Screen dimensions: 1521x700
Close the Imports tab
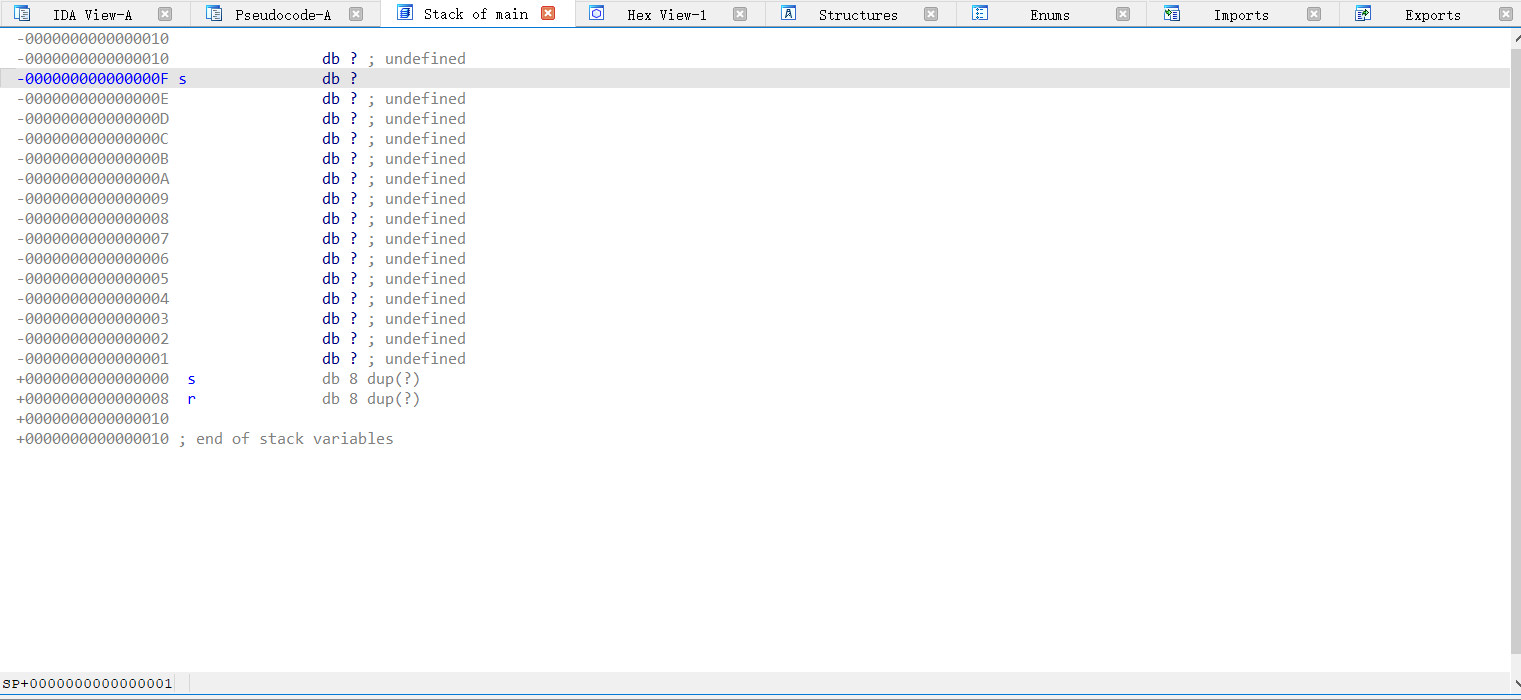(1314, 14)
